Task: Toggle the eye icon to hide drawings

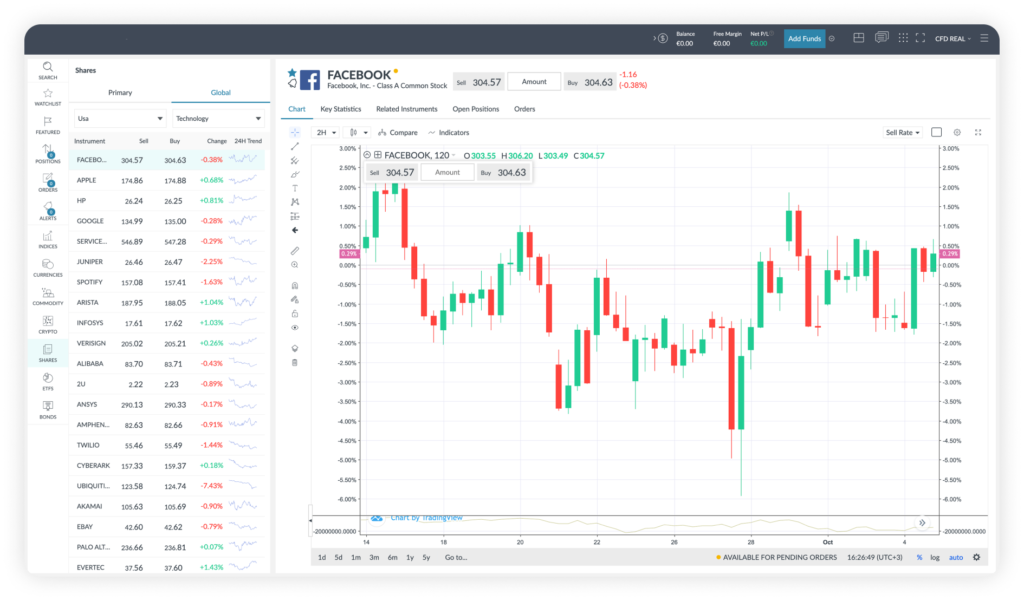Action: pyautogui.click(x=295, y=327)
